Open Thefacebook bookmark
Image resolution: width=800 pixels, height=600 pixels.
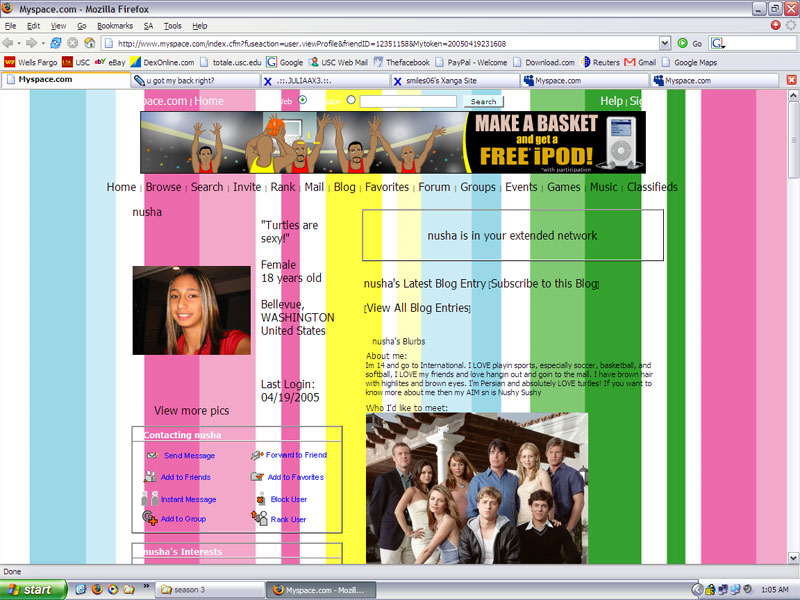point(401,62)
